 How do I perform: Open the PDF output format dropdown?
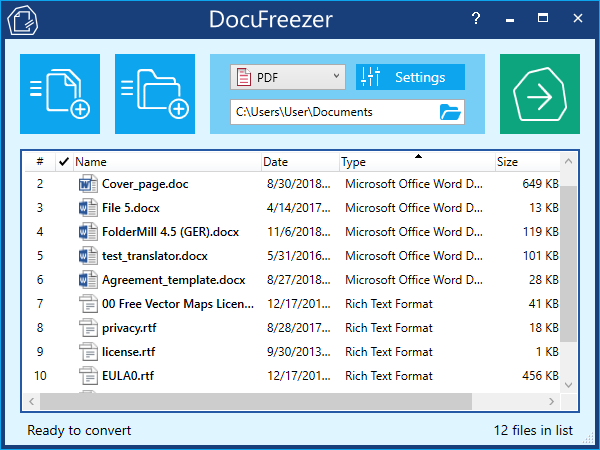(x=288, y=77)
